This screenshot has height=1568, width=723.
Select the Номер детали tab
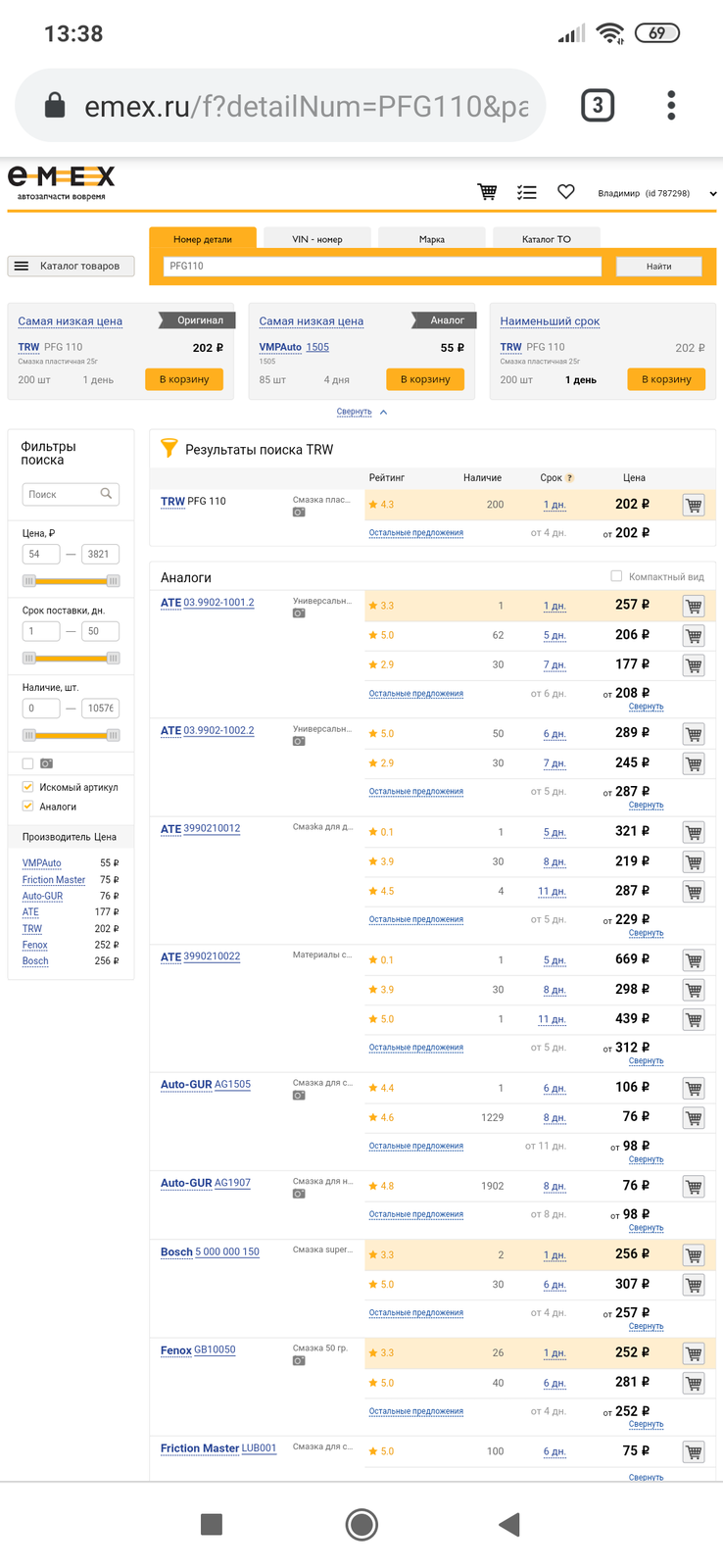203,238
